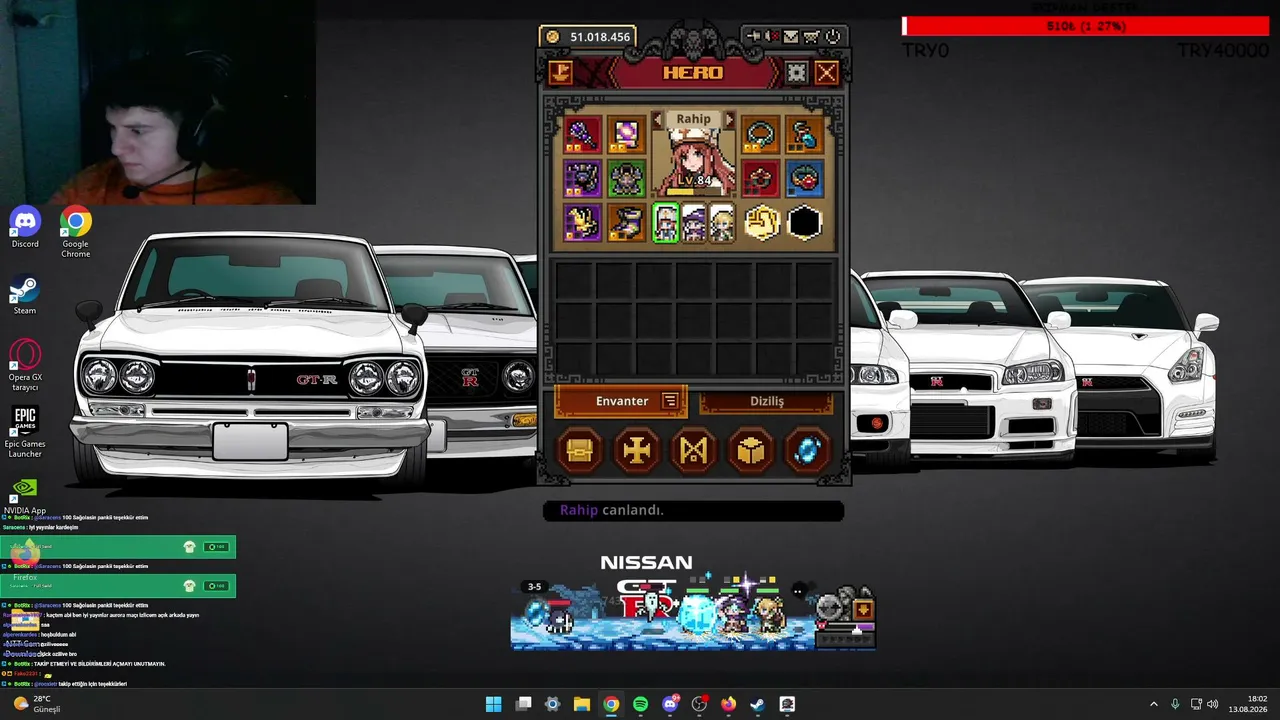Open the blue portal button
Image resolution: width=1280 pixels, height=720 pixels.
(x=808, y=451)
